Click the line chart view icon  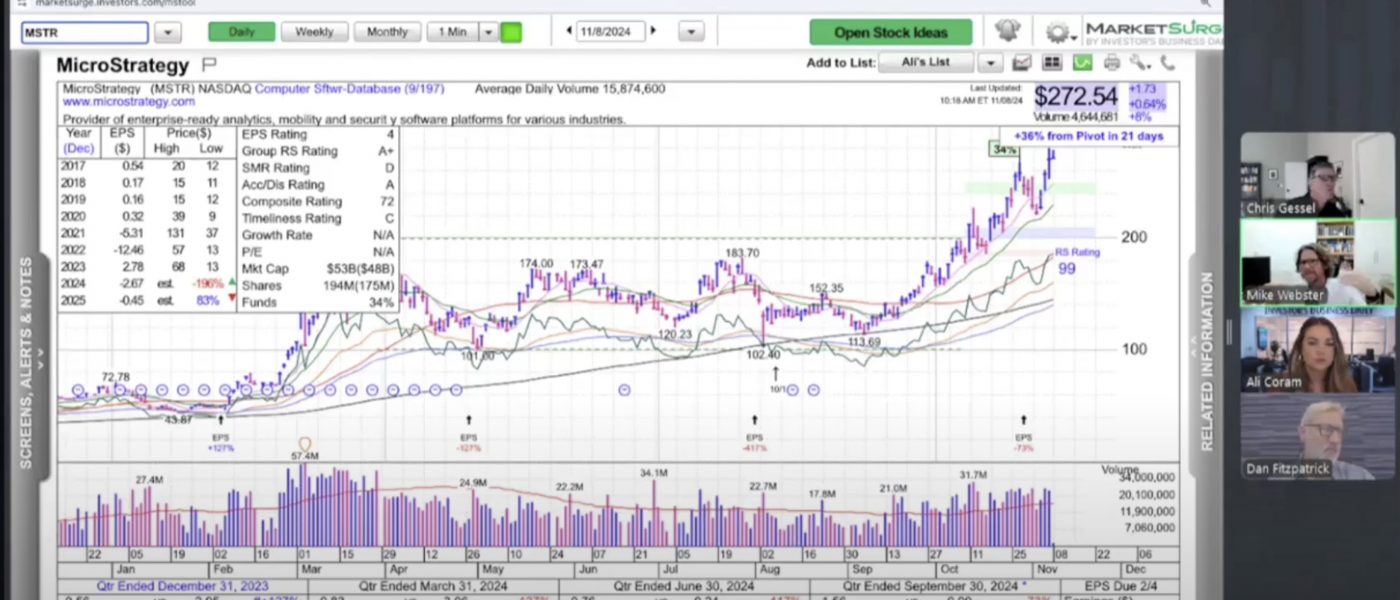(1021, 63)
